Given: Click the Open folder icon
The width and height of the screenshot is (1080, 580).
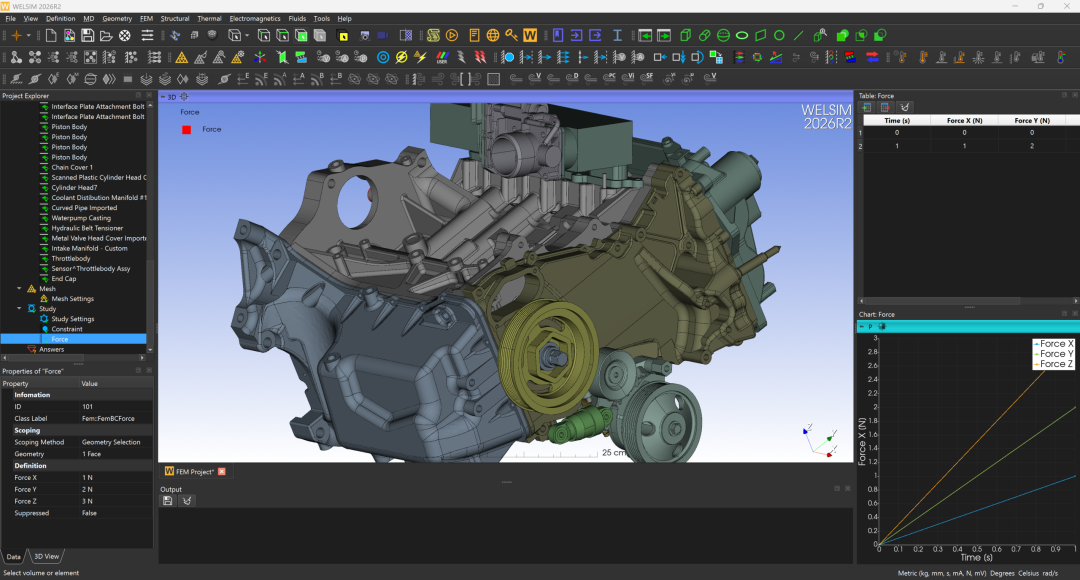Looking at the screenshot, I should tap(106, 35).
